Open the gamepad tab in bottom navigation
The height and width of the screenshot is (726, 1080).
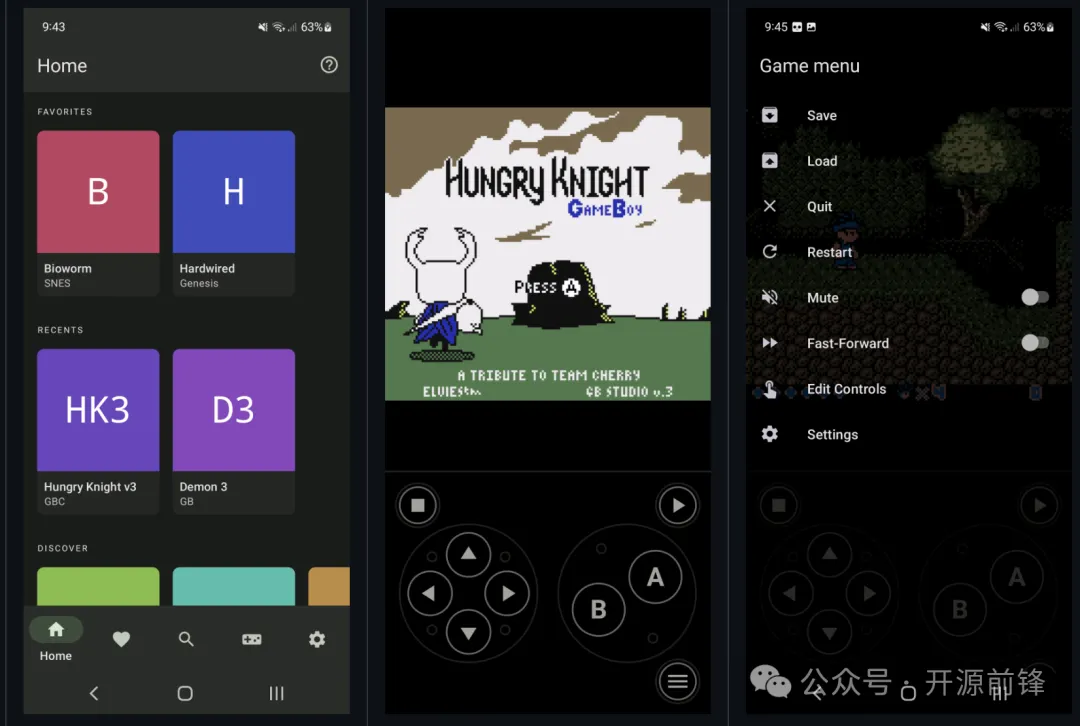(252, 639)
